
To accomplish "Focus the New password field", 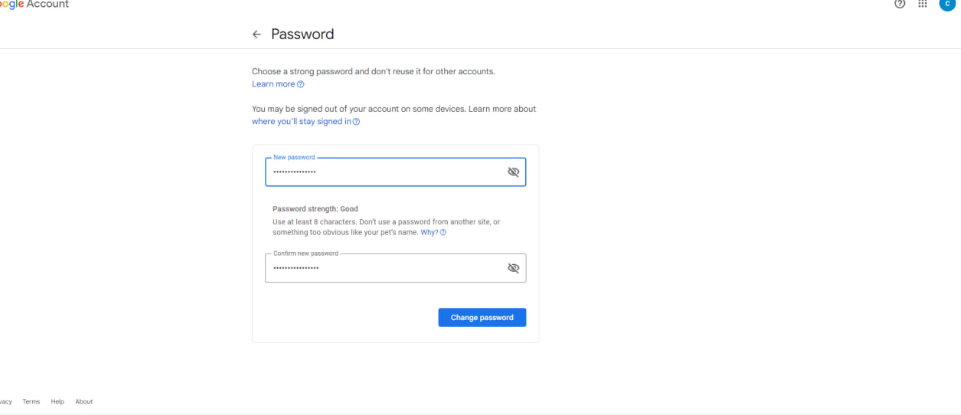I will tap(385, 172).
